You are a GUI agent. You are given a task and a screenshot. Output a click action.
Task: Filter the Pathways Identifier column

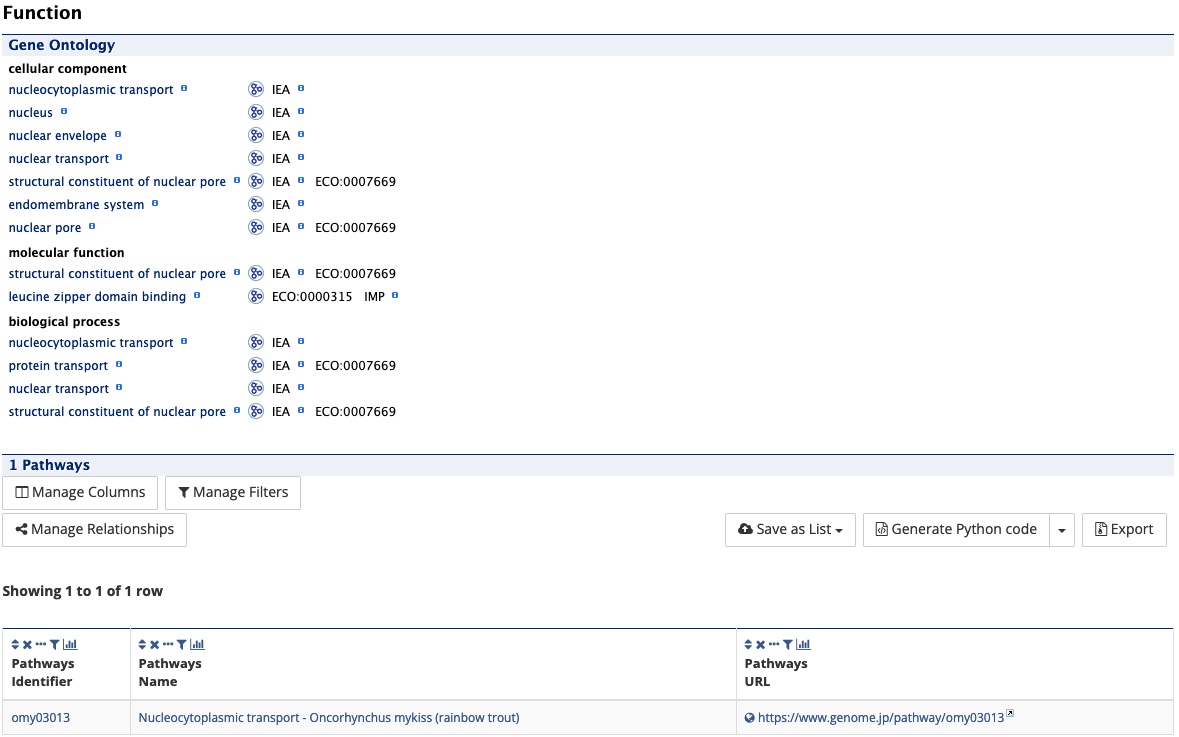point(54,644)
